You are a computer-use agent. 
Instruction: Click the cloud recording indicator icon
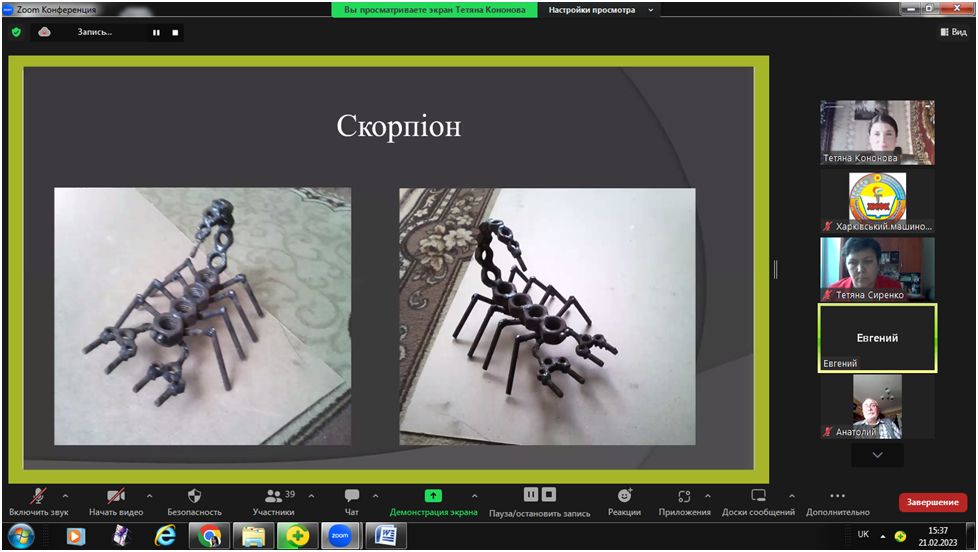click(44, 32)
